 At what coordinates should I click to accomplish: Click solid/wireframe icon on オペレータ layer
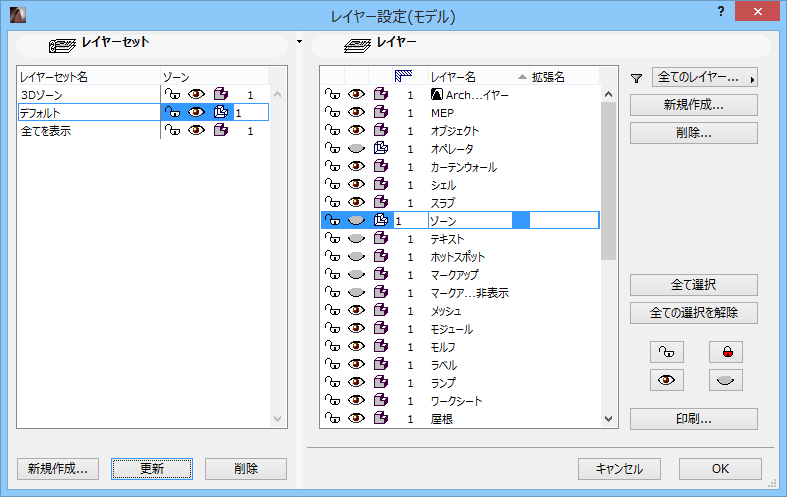pos(381,149)
